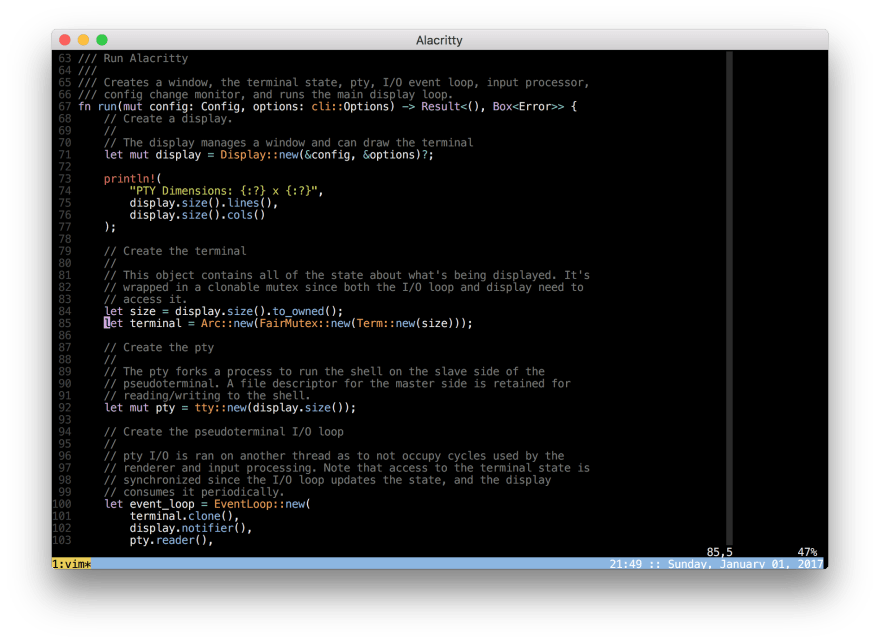Screen dimensions: 880x643
Task: Click the 47% scroll percentage indicator
Action: (x=806, y=551)
